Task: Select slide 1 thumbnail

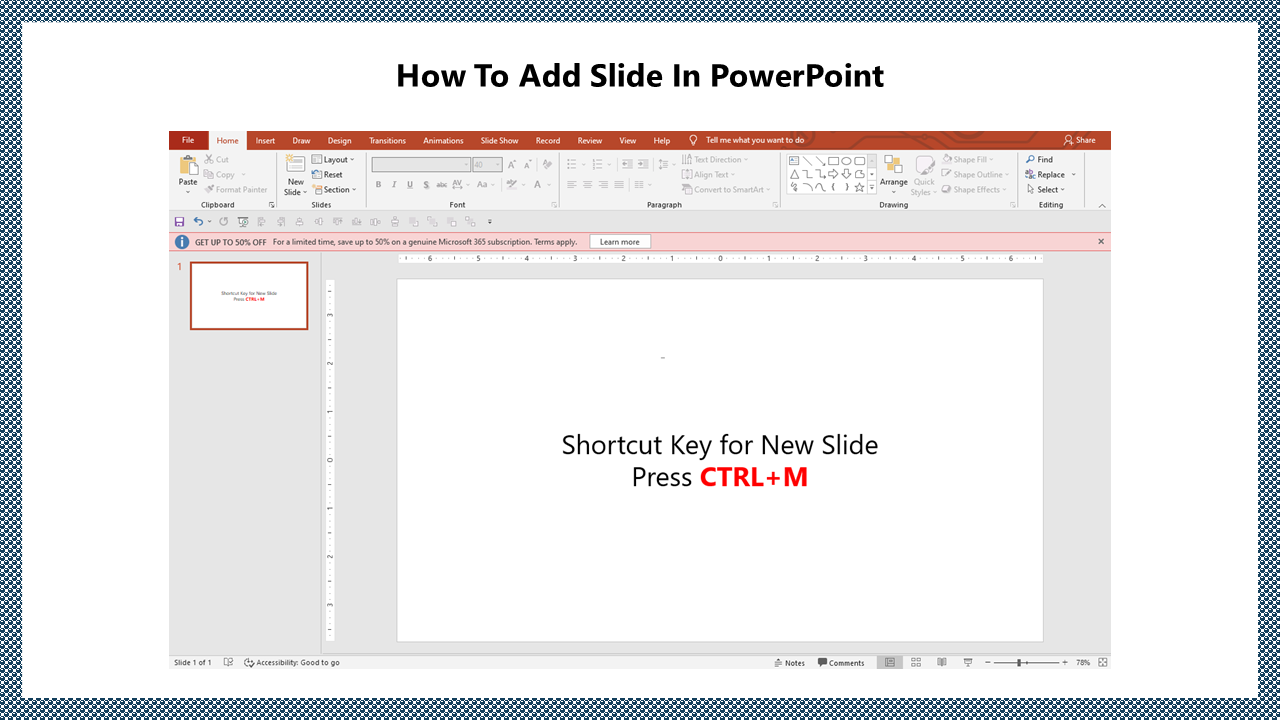Action: tap(249, 296)
